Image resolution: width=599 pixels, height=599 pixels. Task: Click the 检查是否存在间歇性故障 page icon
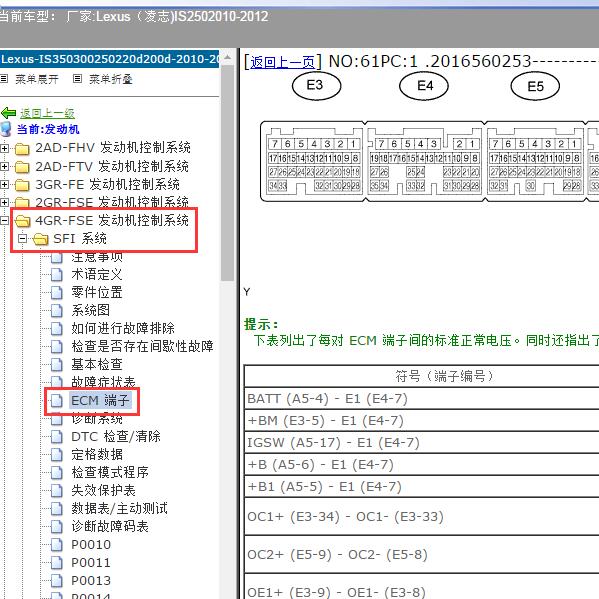(x=57, y=346)
